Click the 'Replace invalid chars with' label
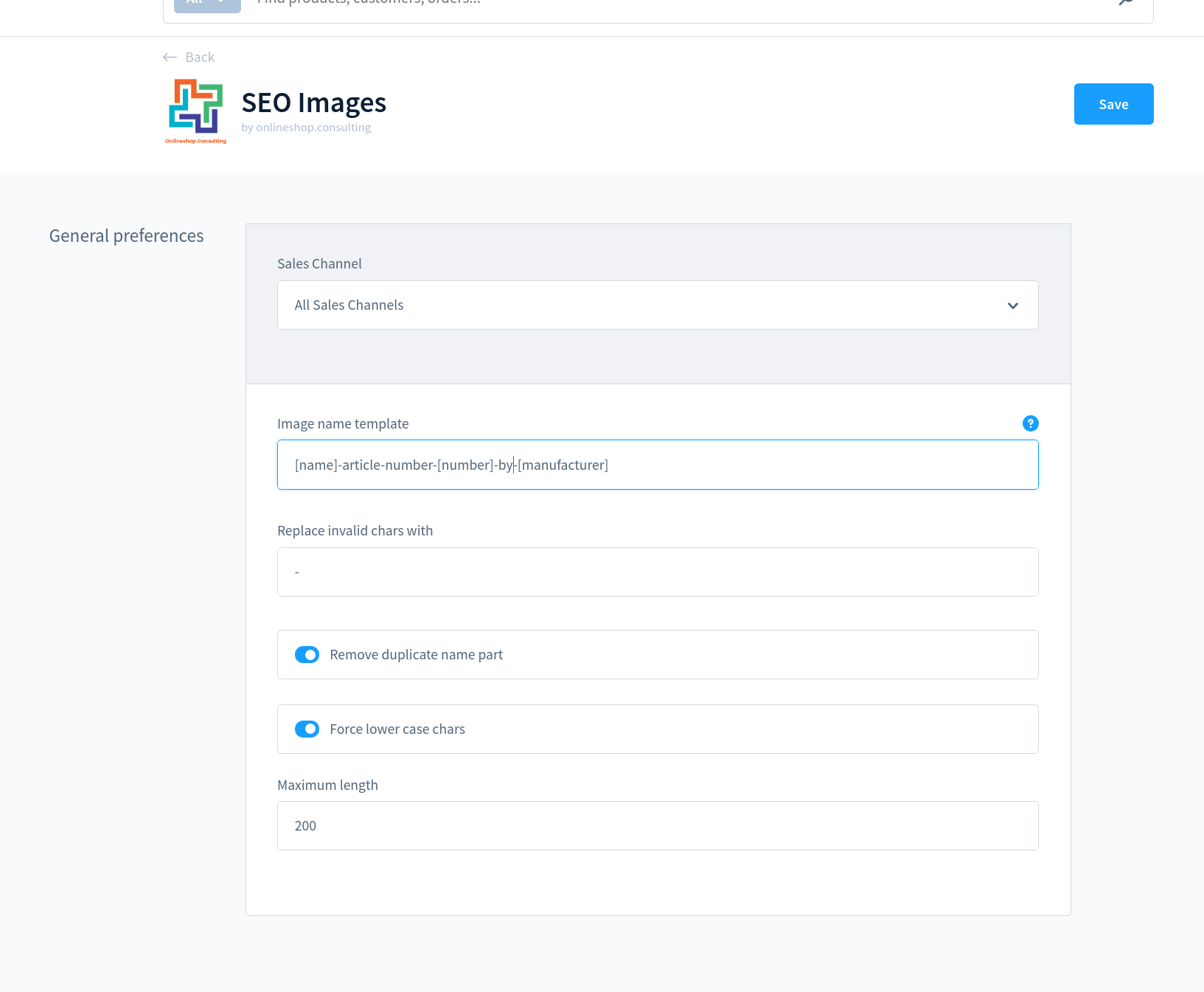The image size is (1204, 992). point(355,531)
